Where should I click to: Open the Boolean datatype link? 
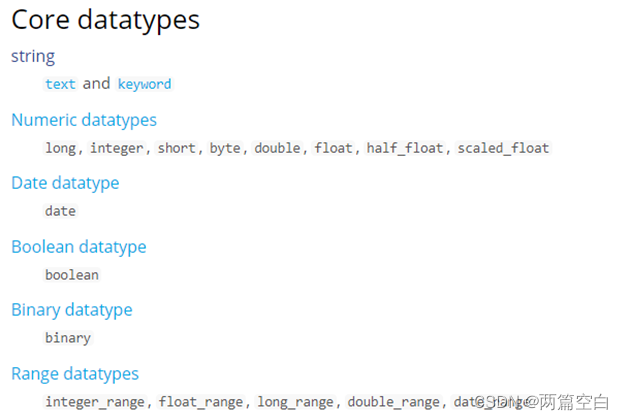click(x=79, y=247)
